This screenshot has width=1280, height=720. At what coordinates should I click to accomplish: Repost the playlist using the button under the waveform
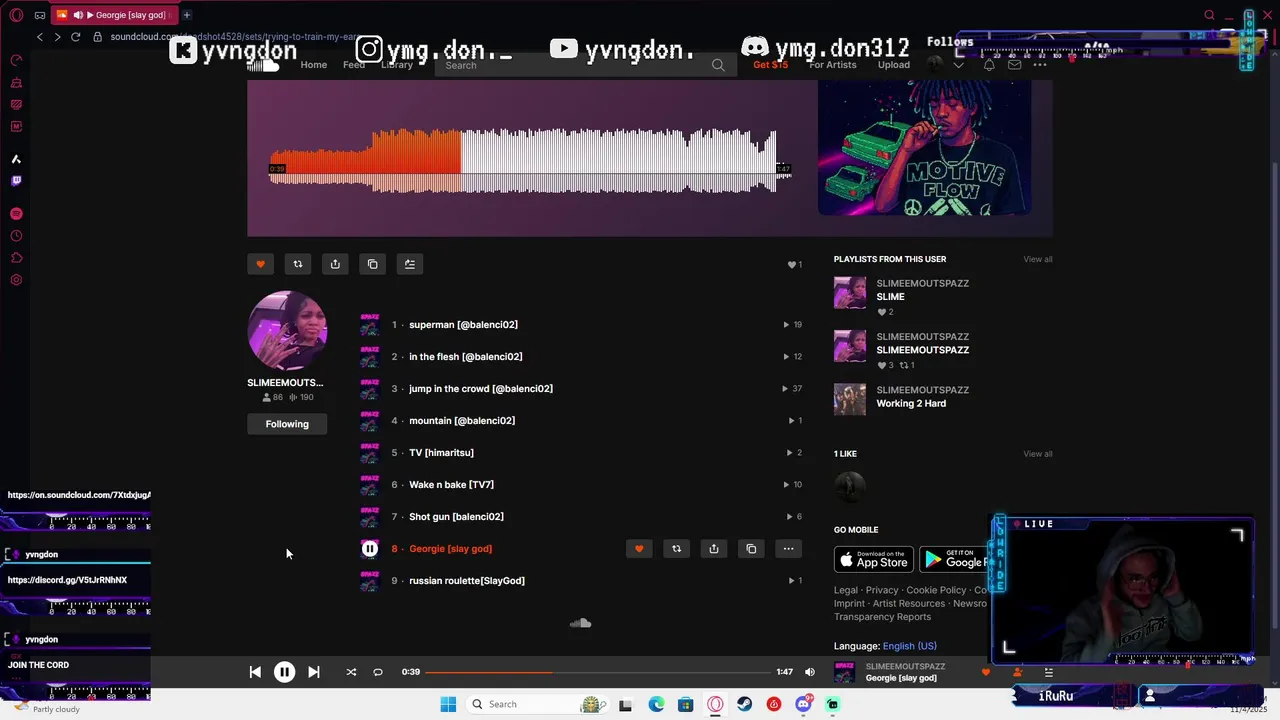point(297,264)
